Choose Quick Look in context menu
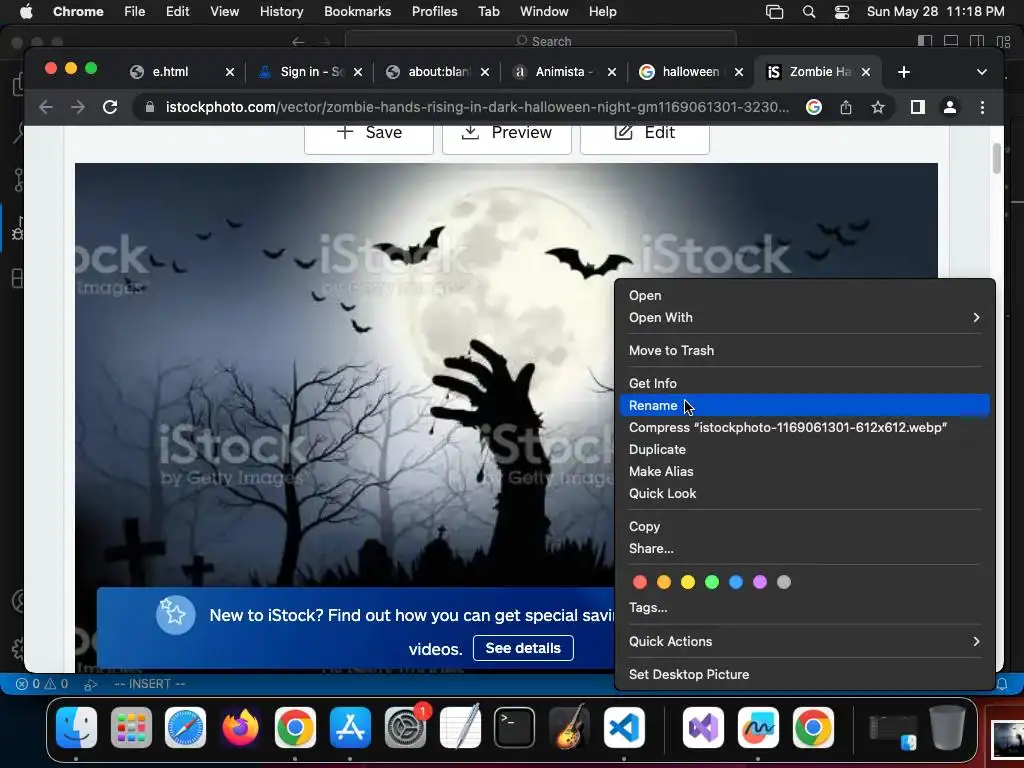The width and height of the screenshot is (1024, 768). [x=805, y=494]
